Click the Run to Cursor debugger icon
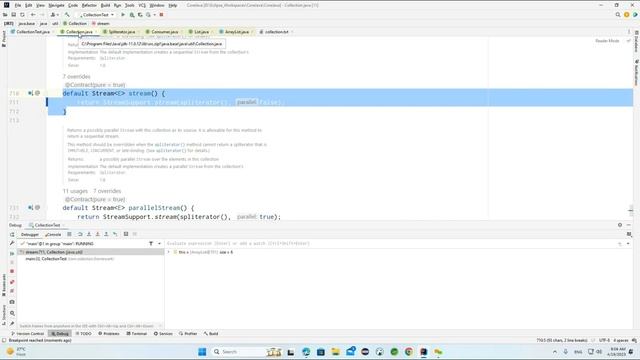 pos(116,234)
